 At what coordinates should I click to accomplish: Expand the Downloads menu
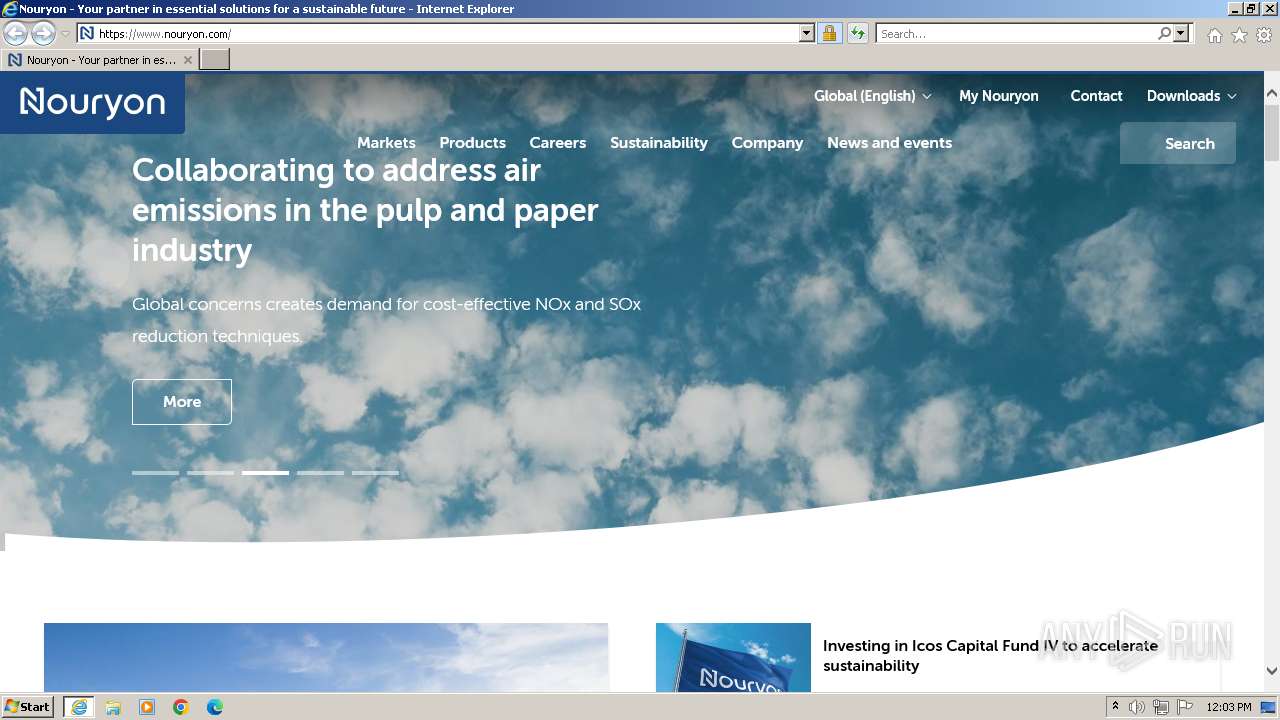click(x=1191, y=96)
